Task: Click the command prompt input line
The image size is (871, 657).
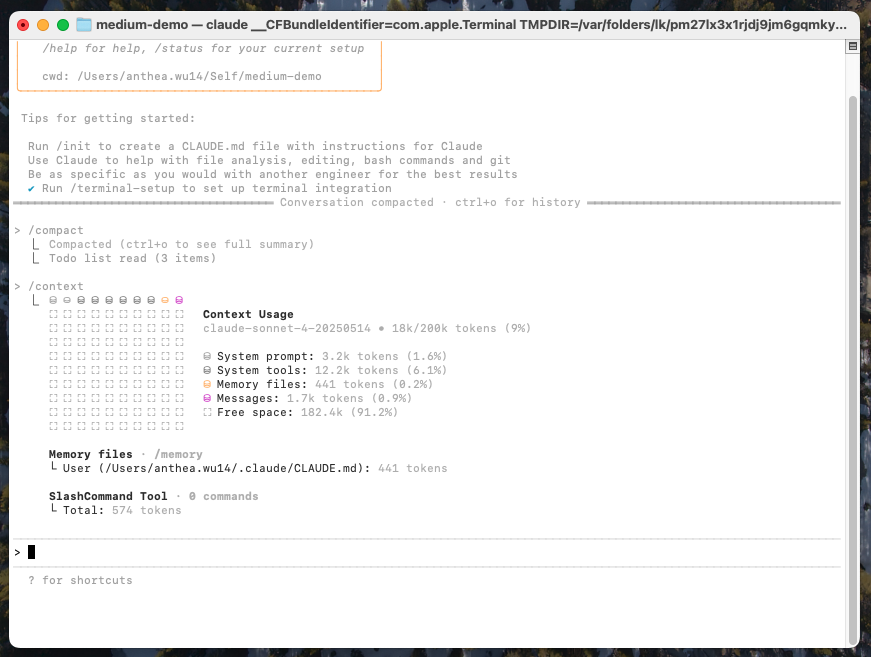Action: pyautogui.click(x=427, y=553)
